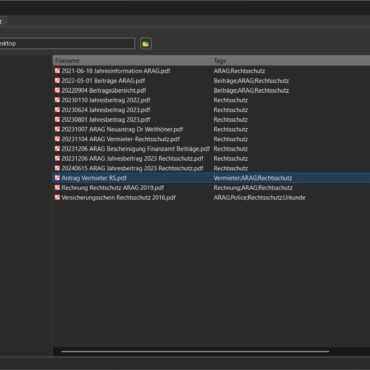Click Rechtsschutz tag of 20230110 Jahresbeitrag 2022 row

231,100
